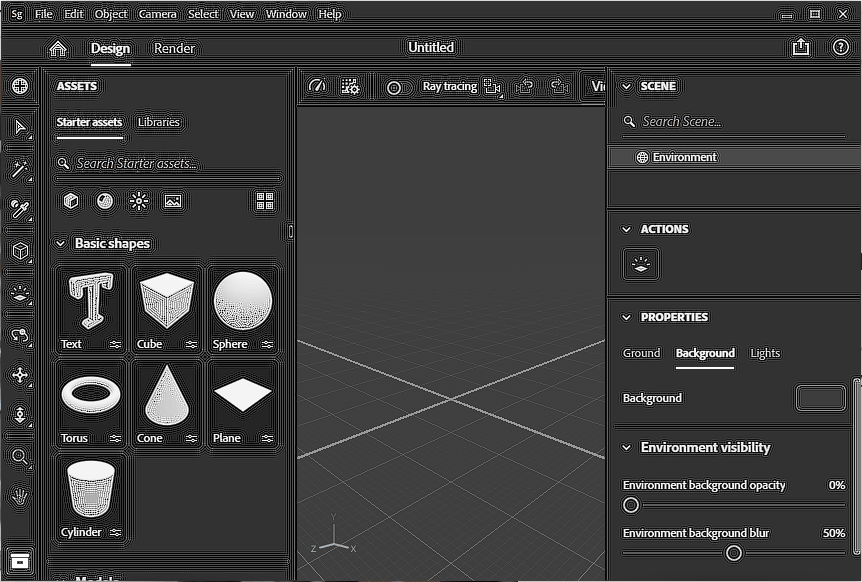Adjust Environment background blur slider
Screen dimensions: 862x582
pos(733,553)
